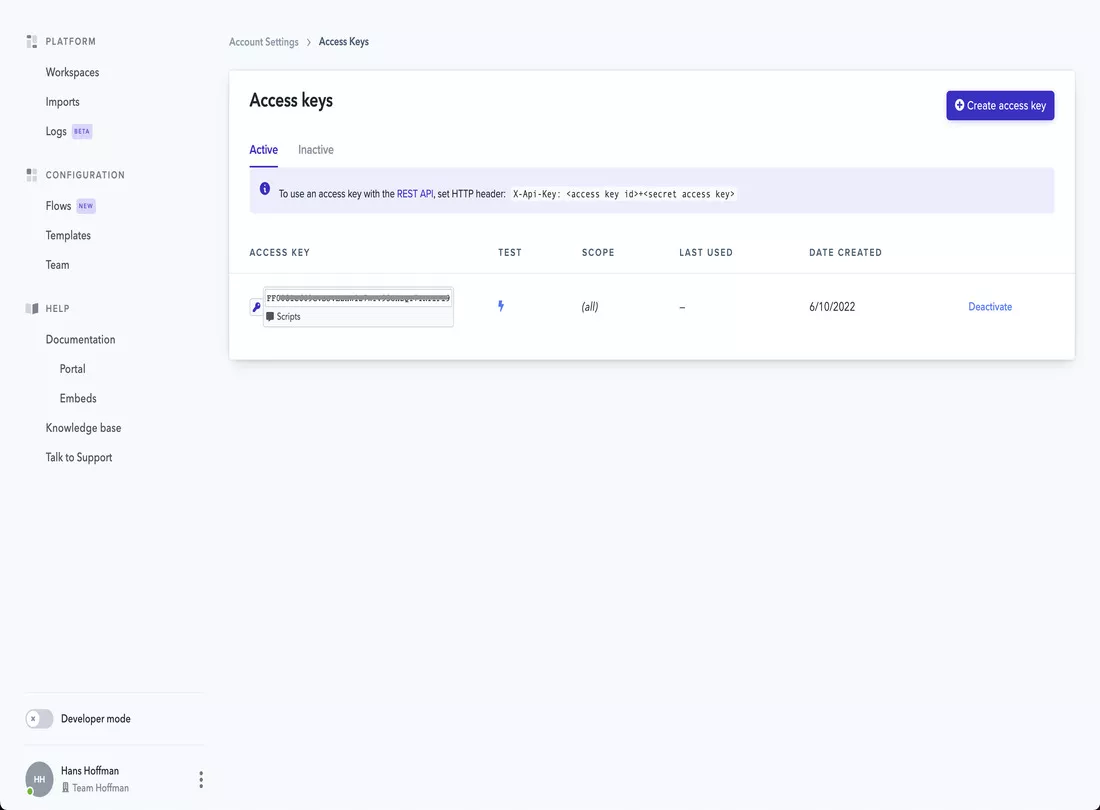
Task: Open the REST API link
Action: point(415,194)
